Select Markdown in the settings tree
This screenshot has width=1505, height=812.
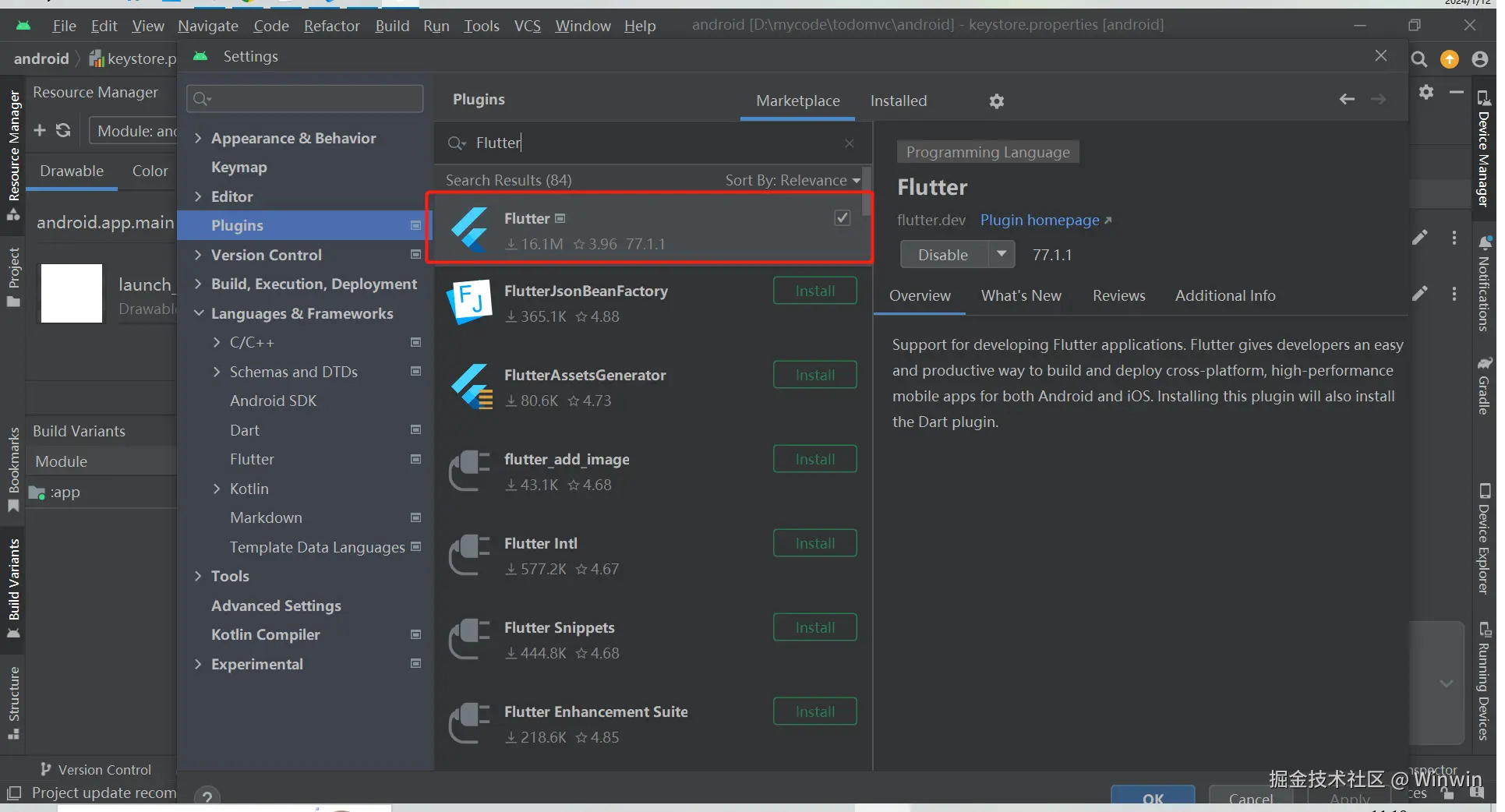[266, 518]
